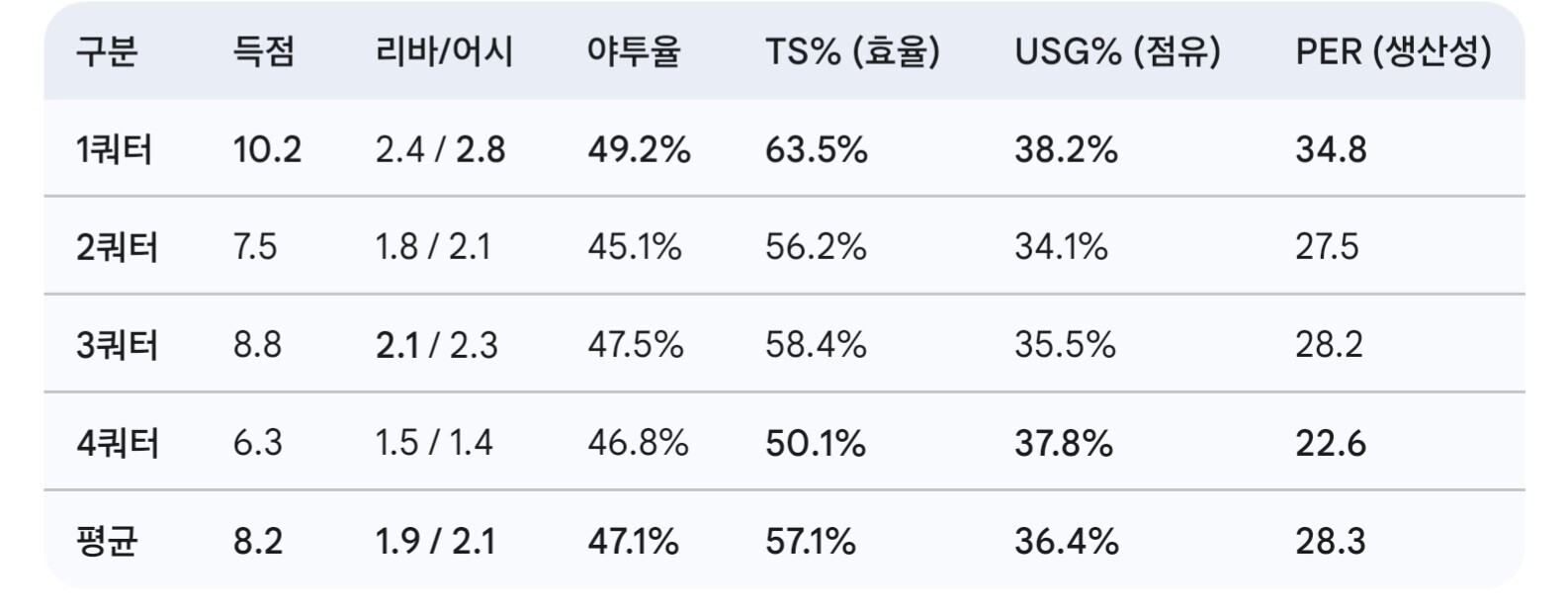The image size is (1568, 609).
Task: Select the 야투율 column header
Action: 634,51
